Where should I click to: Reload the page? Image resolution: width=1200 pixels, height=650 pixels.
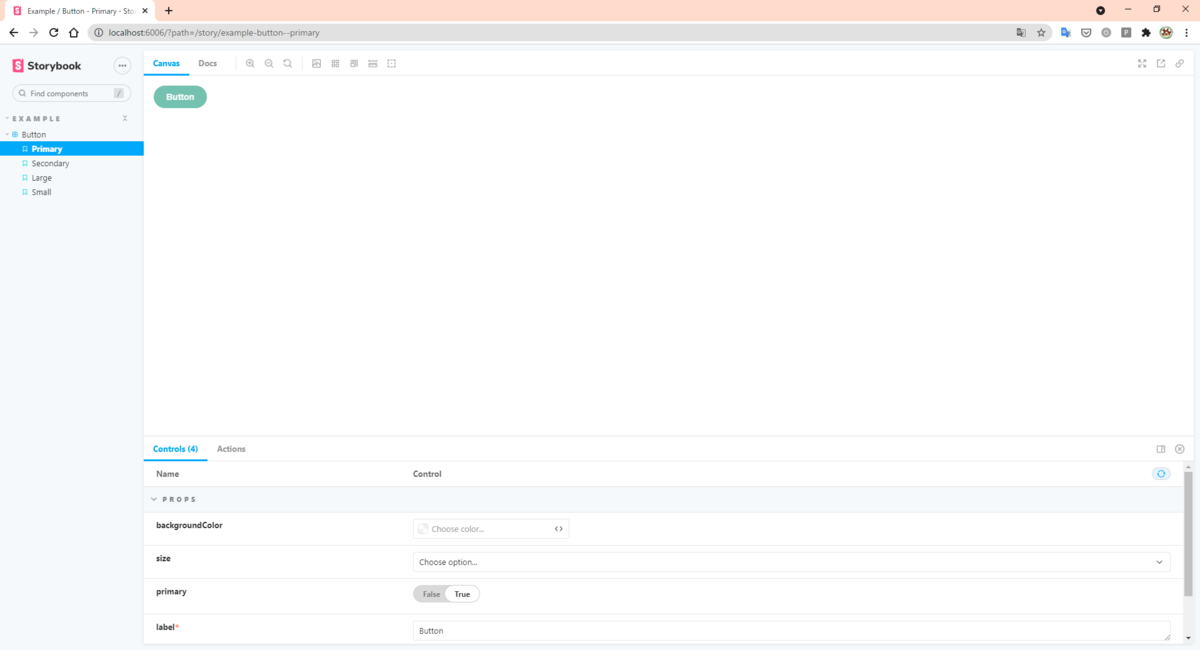(54, 32)
